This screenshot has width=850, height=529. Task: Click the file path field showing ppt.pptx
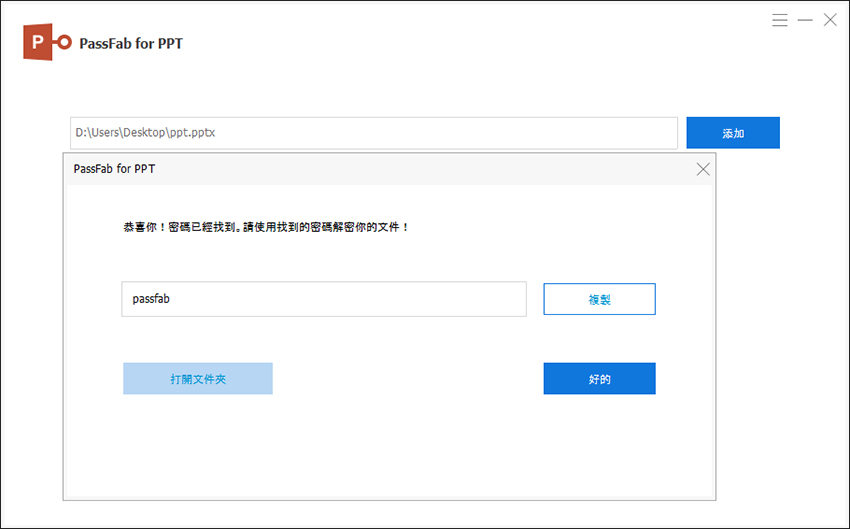[x=374, y=133]
